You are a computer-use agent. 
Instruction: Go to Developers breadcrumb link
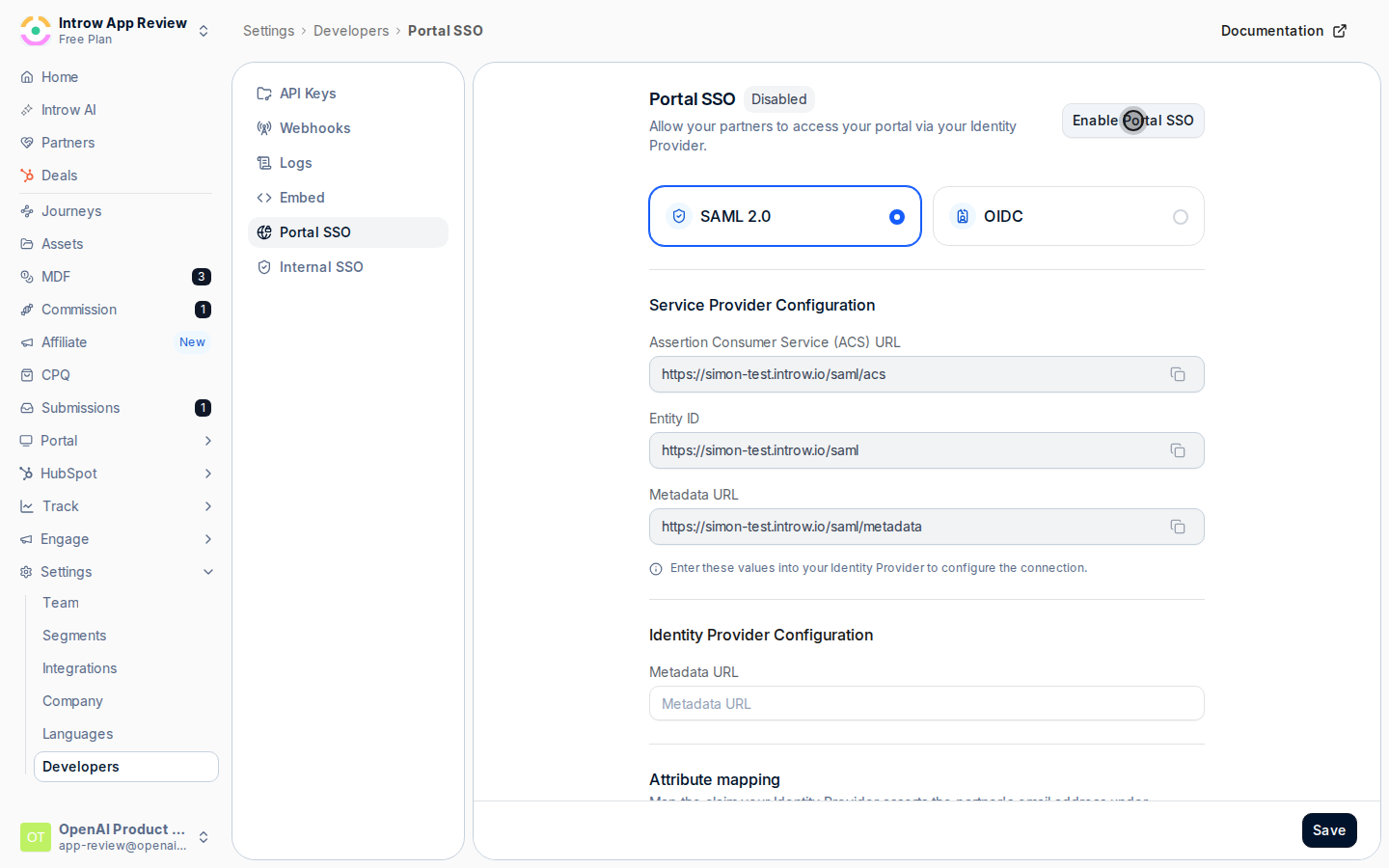coord(351,31)
